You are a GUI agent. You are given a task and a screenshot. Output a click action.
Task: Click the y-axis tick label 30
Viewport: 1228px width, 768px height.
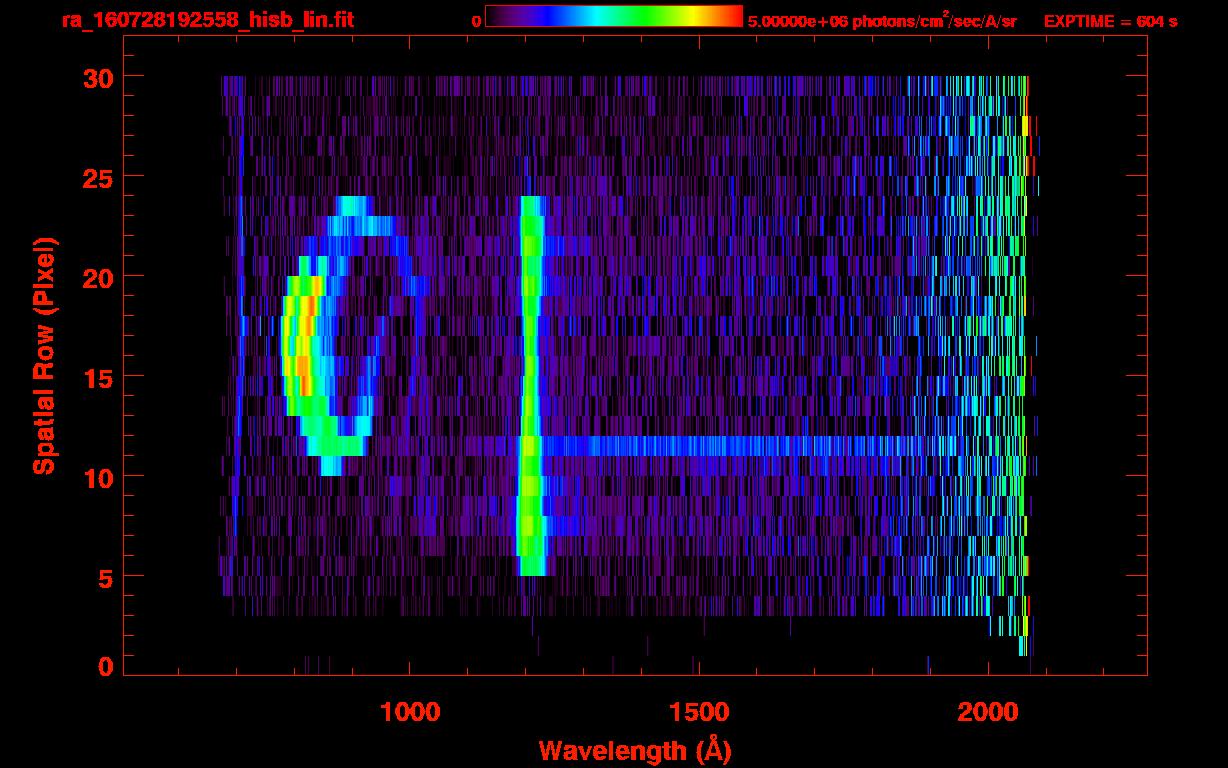pos(98,77)
